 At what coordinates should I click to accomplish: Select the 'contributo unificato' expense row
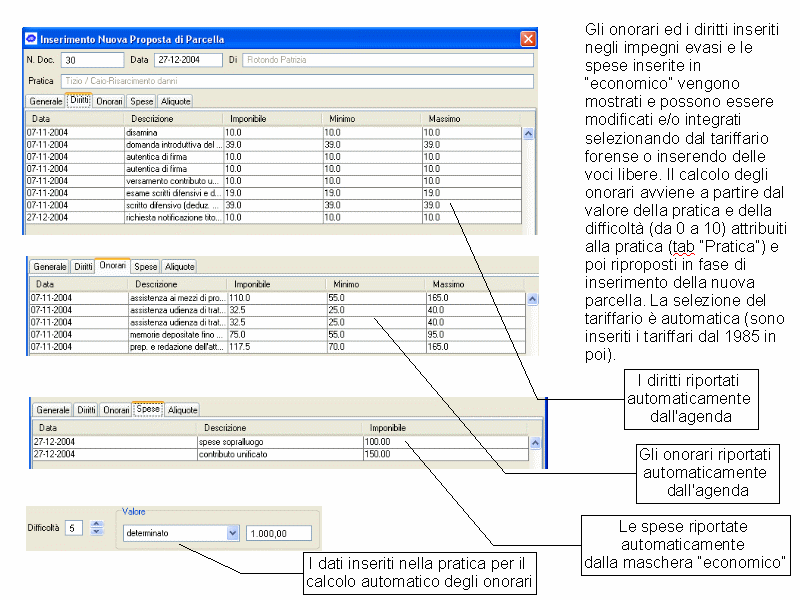point(281,454)
